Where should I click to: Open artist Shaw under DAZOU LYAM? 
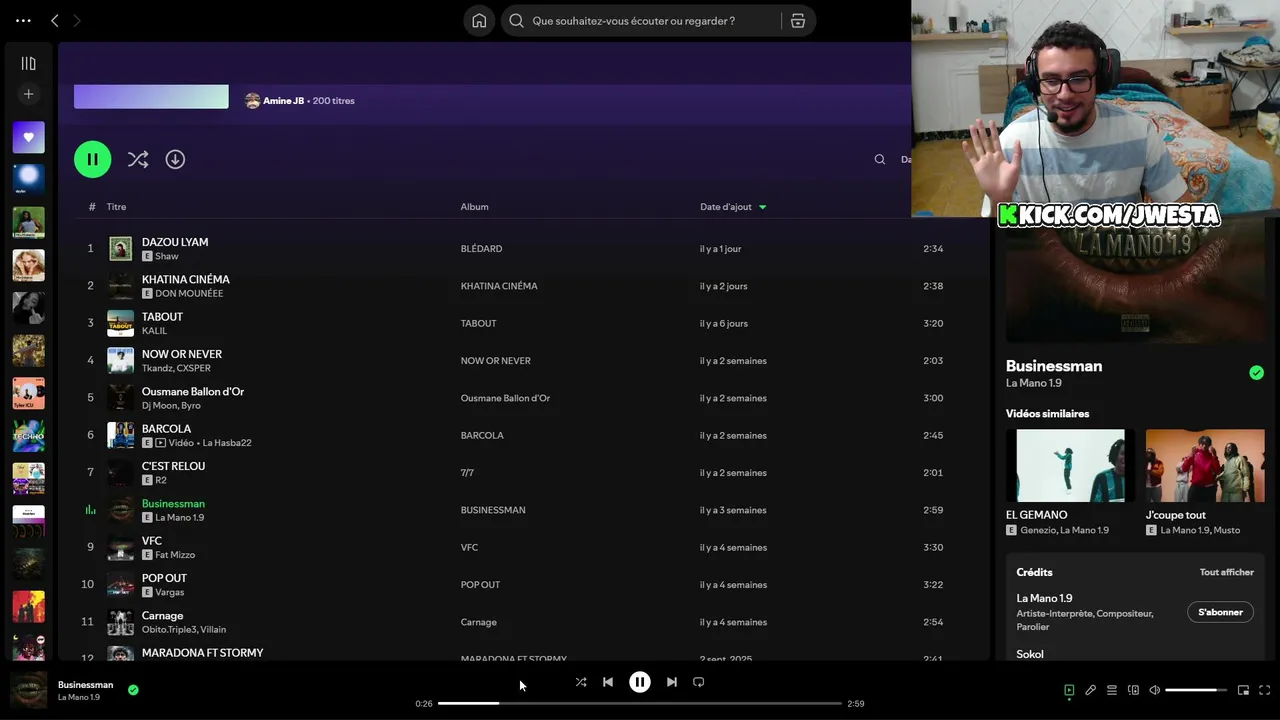point(167,256)
